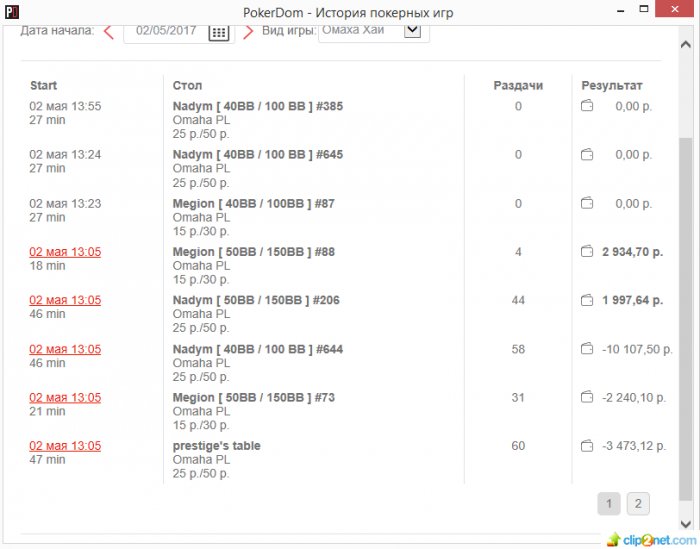Close the PokerDom history window

tap(675, 8)
